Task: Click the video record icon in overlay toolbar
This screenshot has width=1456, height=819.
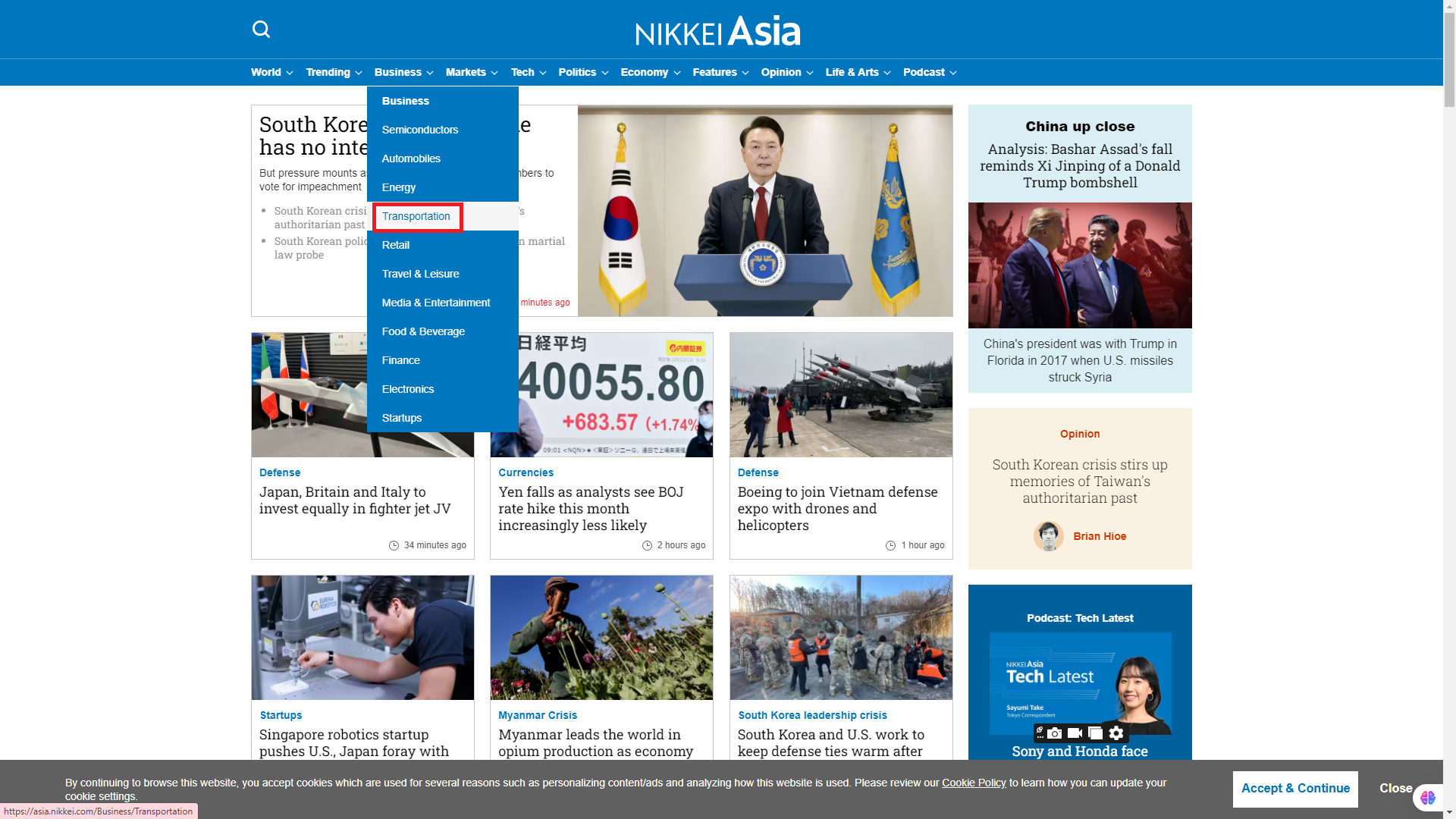Action: coord(1075,733)
